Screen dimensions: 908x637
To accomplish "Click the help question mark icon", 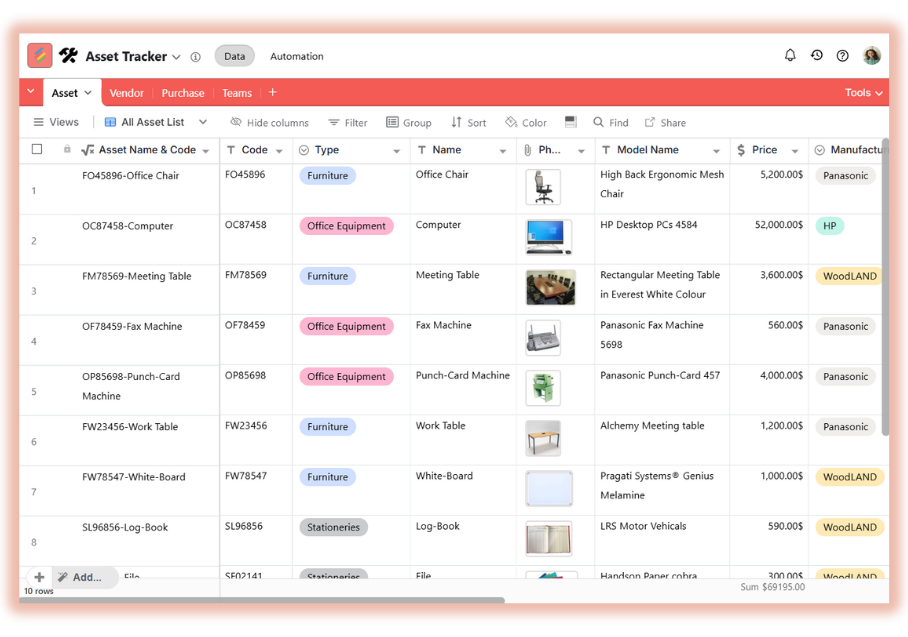I will [842, 56].
